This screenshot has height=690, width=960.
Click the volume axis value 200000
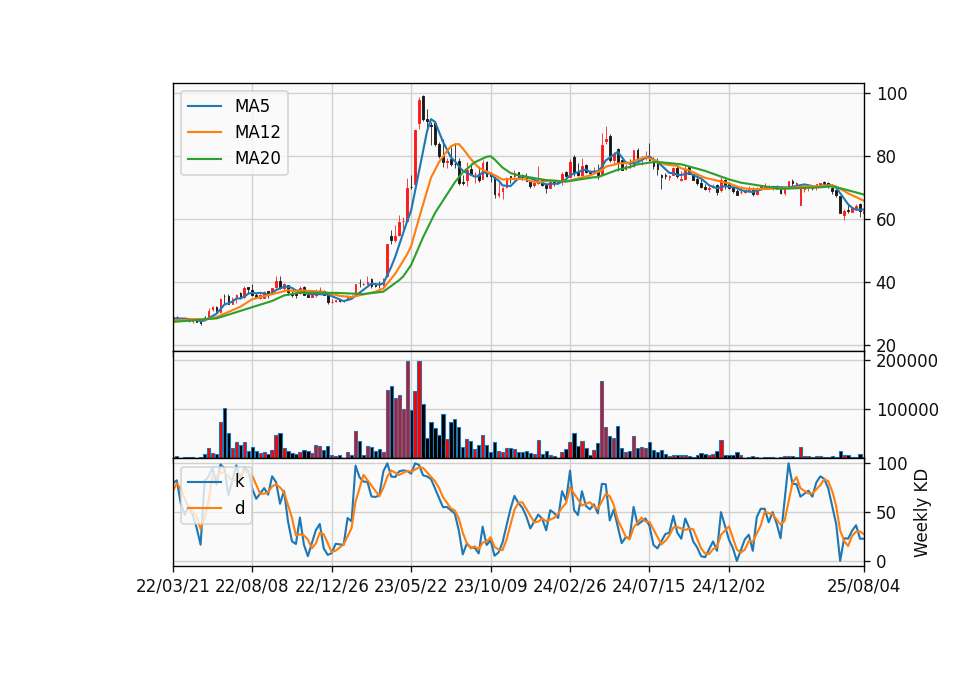point(907,361)
